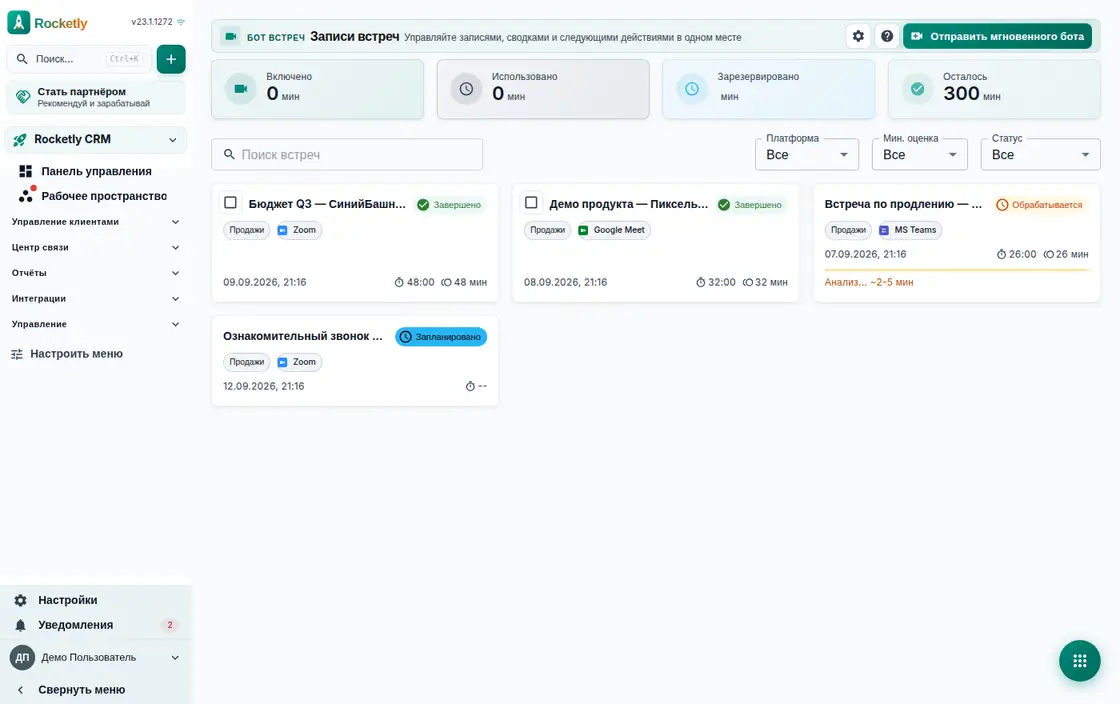Tick checkbox on Демо продукта meeting card

click(x=531, y=203)
